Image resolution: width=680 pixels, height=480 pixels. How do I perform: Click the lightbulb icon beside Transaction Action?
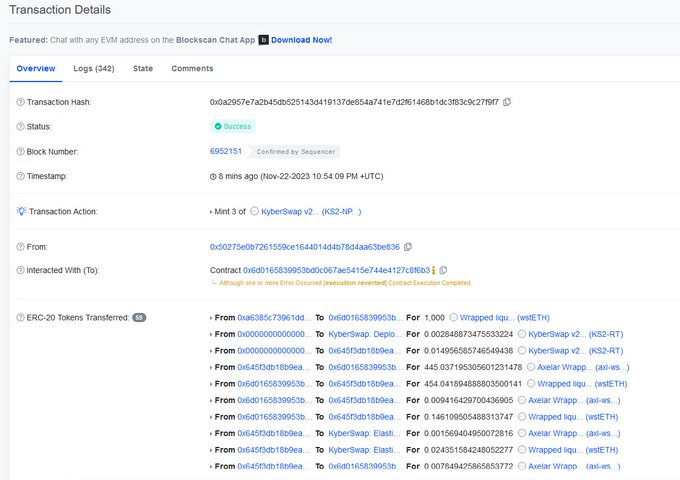[x=21, y=211]
